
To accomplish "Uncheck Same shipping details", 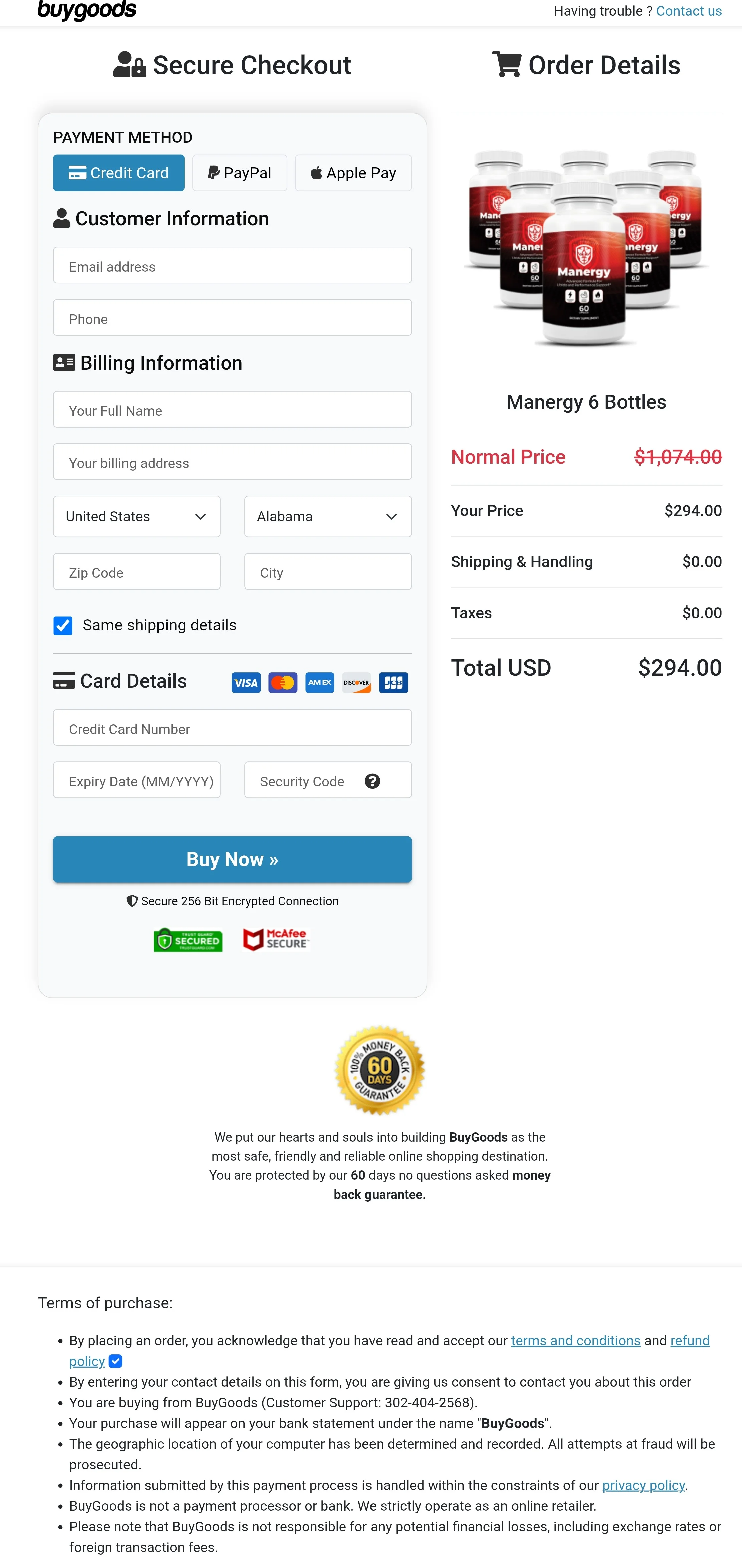I will 63,625.
